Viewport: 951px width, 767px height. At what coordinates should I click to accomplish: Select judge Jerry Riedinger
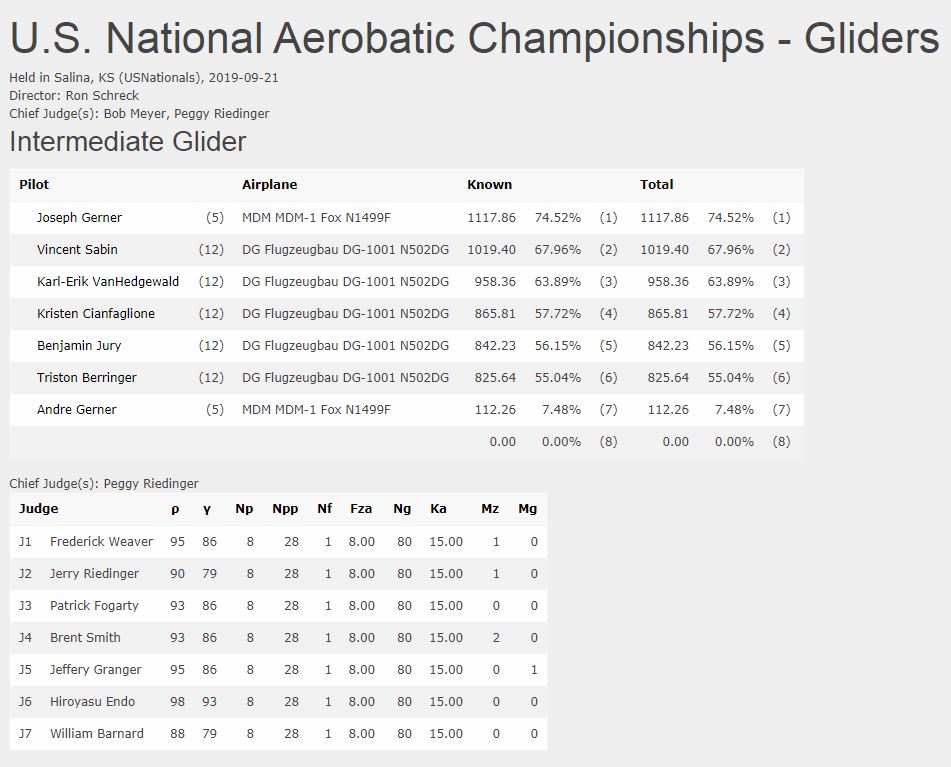click(x=94, y=574)
